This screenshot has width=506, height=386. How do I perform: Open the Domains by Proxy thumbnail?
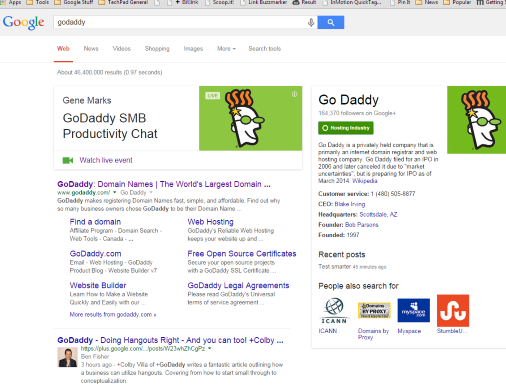tap(374, 310)
